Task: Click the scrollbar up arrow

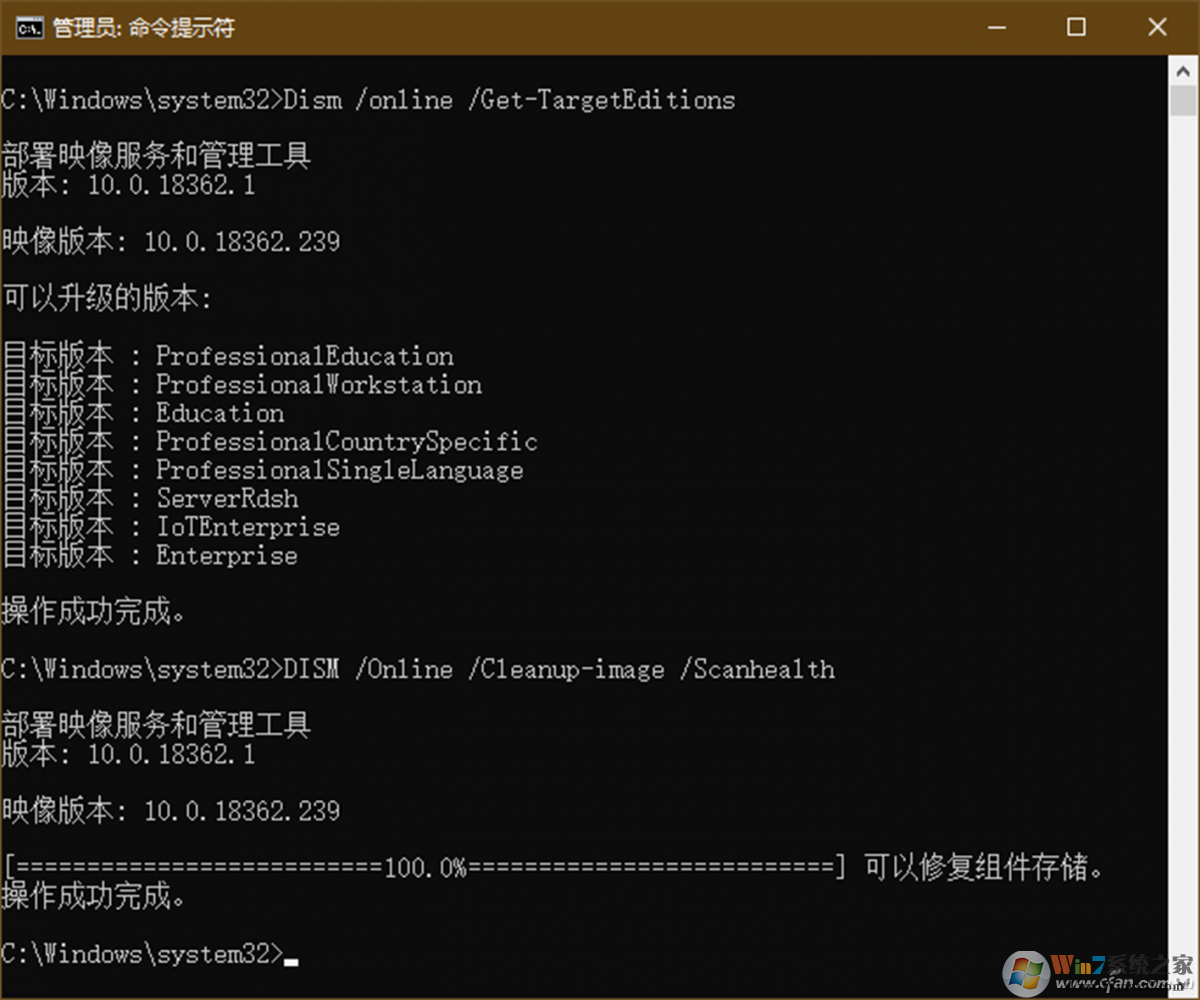Action: pyautogui.click(x=1182, y=71)
